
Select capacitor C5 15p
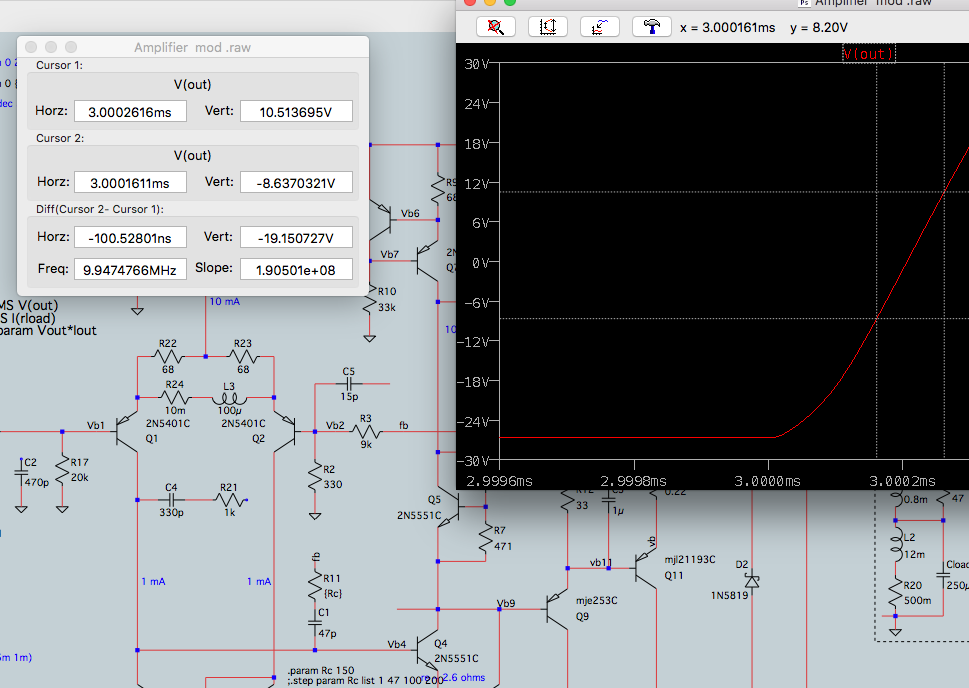[349, 384]
